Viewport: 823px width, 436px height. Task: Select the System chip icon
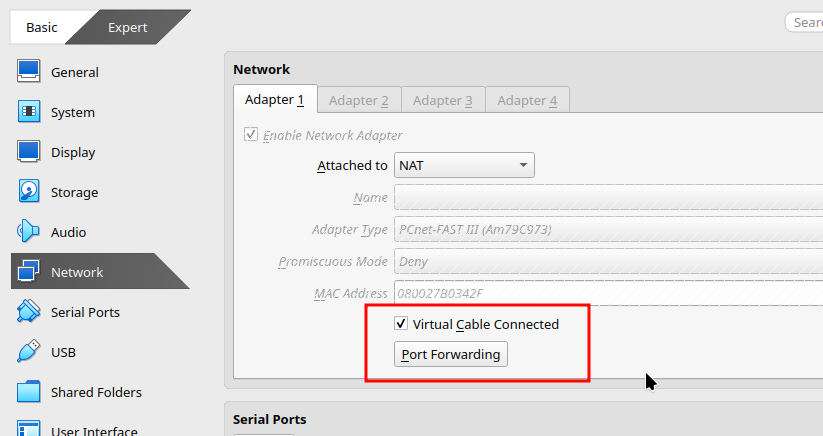[x=28, y=112]
